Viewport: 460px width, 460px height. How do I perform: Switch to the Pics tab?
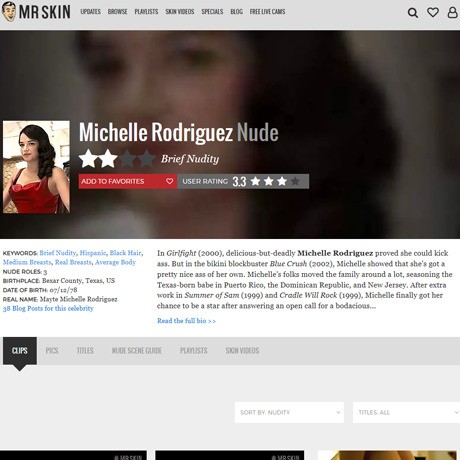point(52,351)
